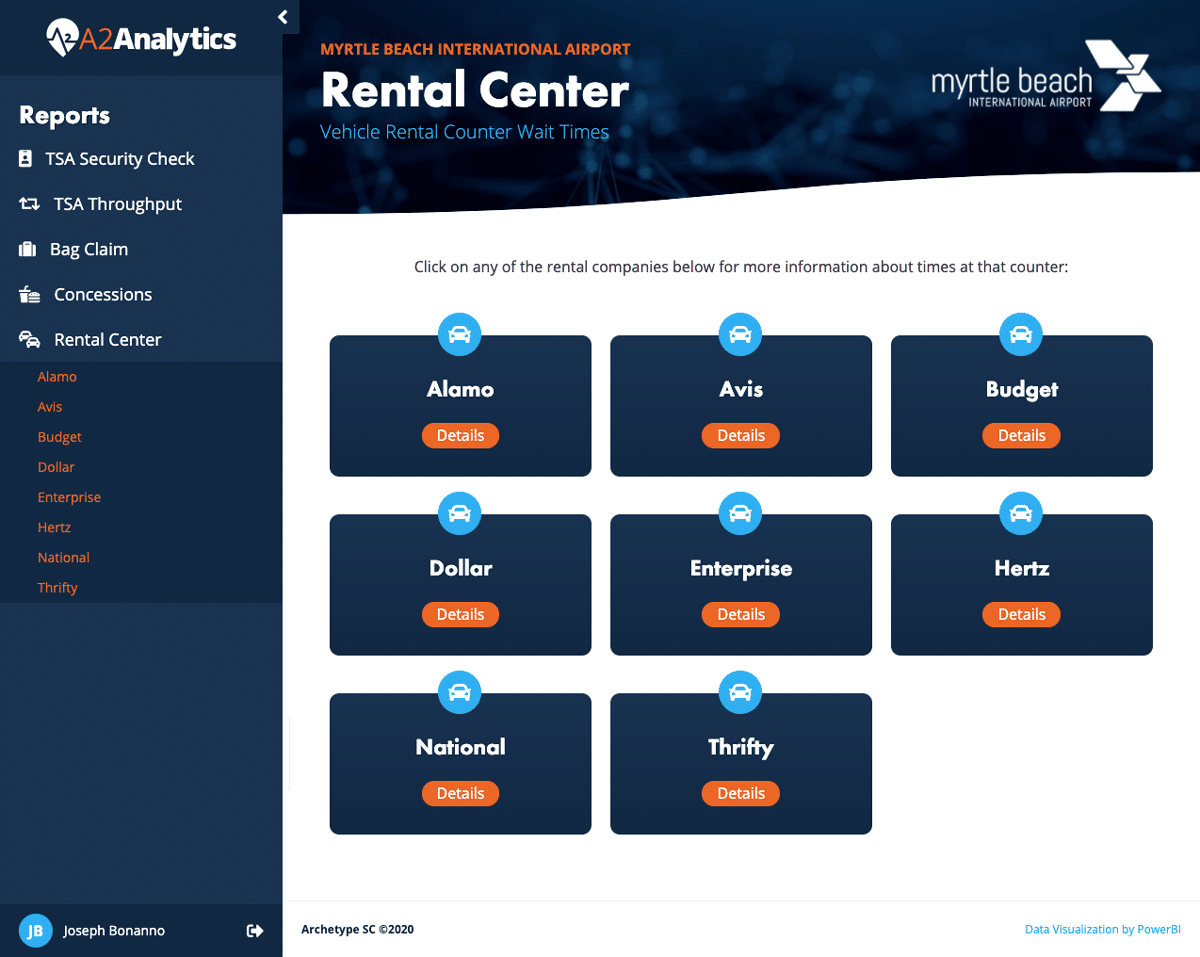Click the car icon above Budget card
This screenshot has width=1200, height=957.
(x=1021, y=335)
